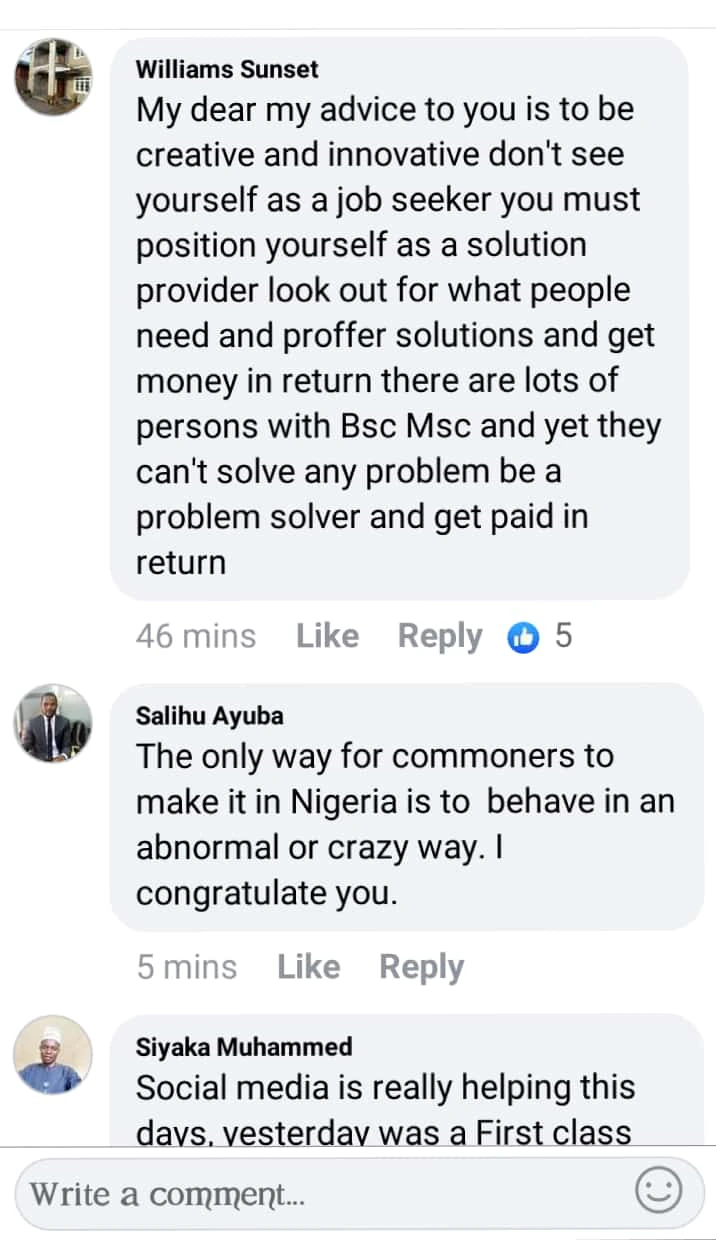Open the emoji picker smiley icon

coord(658,1191)
